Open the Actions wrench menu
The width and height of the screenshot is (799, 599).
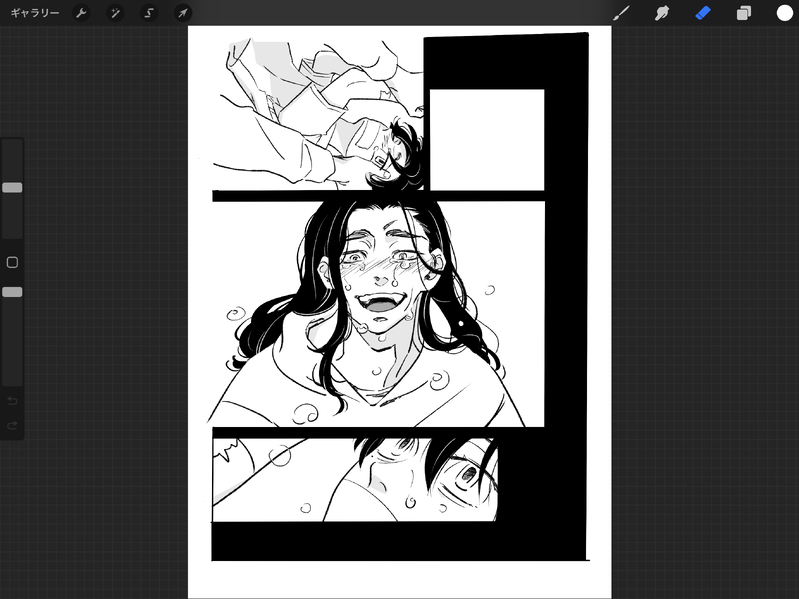coord(81,13)
